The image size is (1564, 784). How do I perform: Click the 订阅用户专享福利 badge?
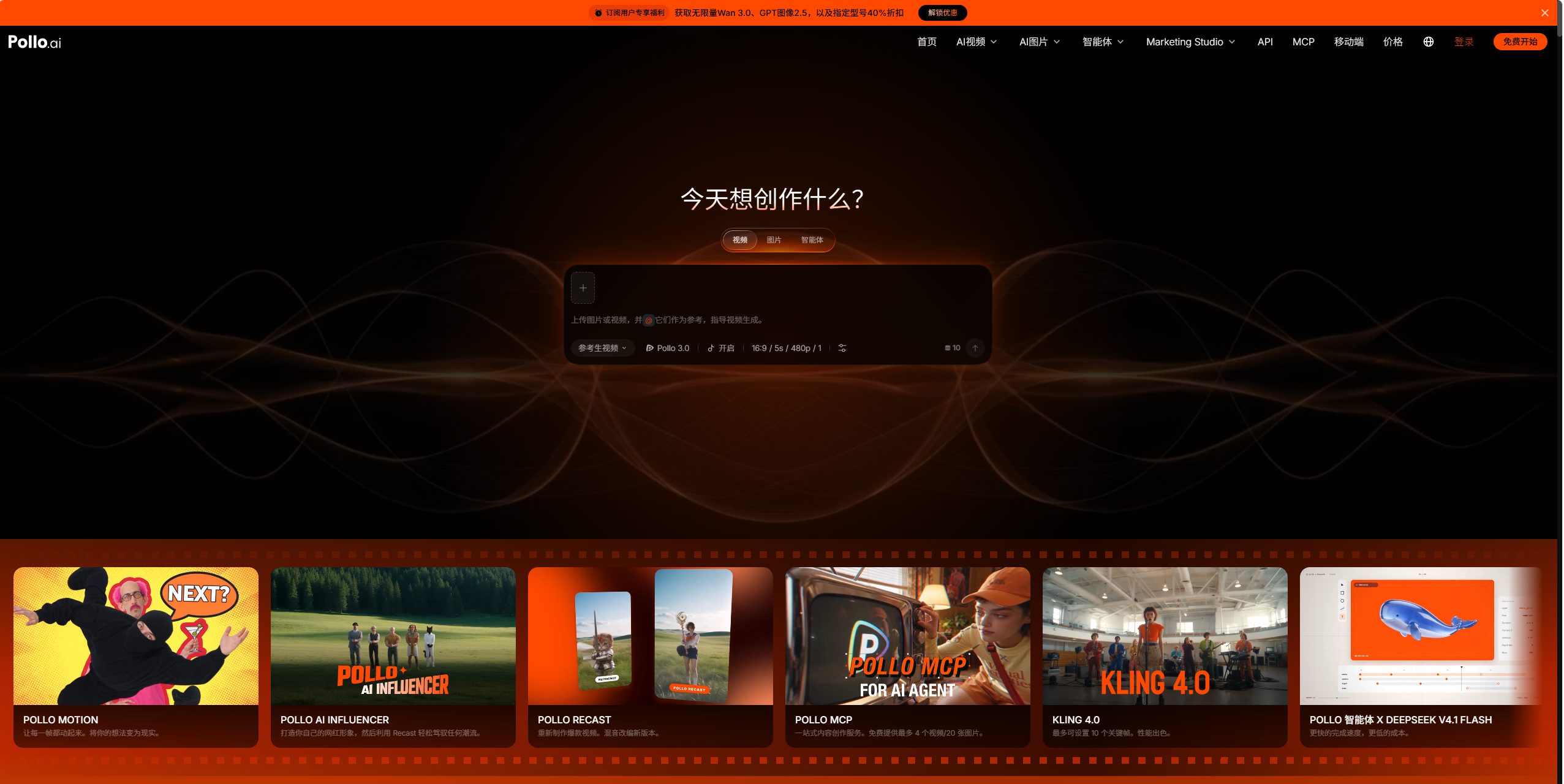pos(629,13)
